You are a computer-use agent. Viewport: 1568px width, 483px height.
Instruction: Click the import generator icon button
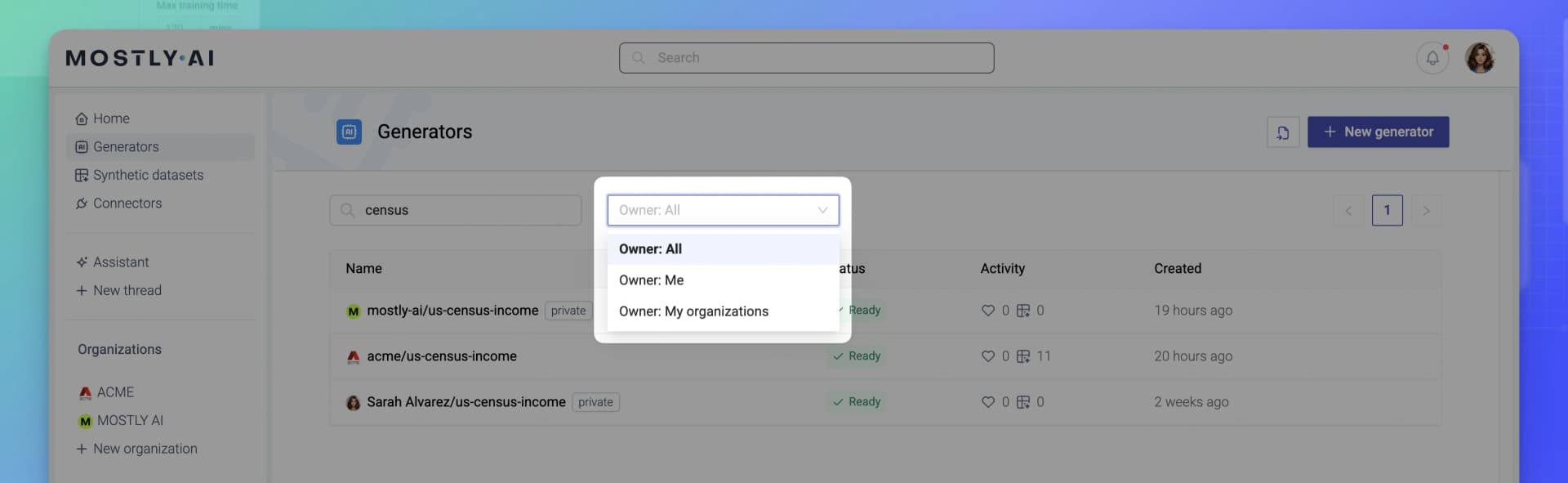pos(1282,132)
